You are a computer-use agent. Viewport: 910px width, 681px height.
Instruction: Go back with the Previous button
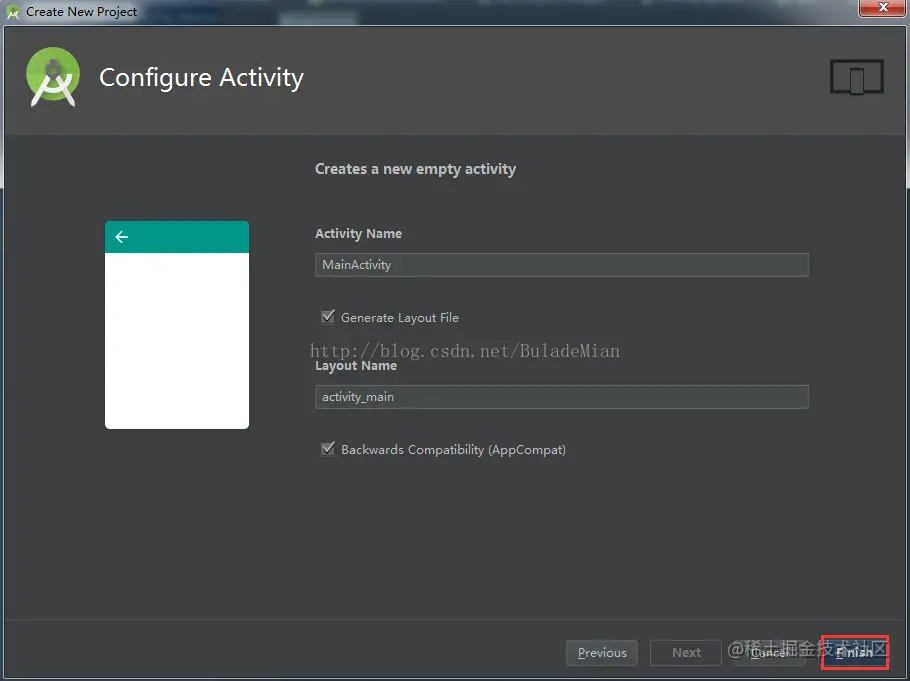[602, 653]
